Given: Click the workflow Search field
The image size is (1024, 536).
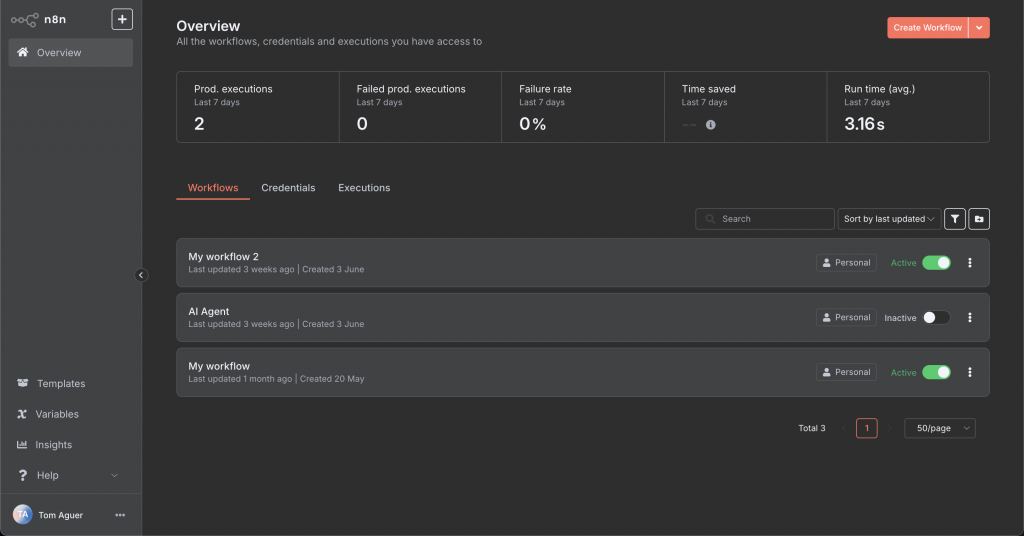Looking at the screenshot, I should (765, 219).
